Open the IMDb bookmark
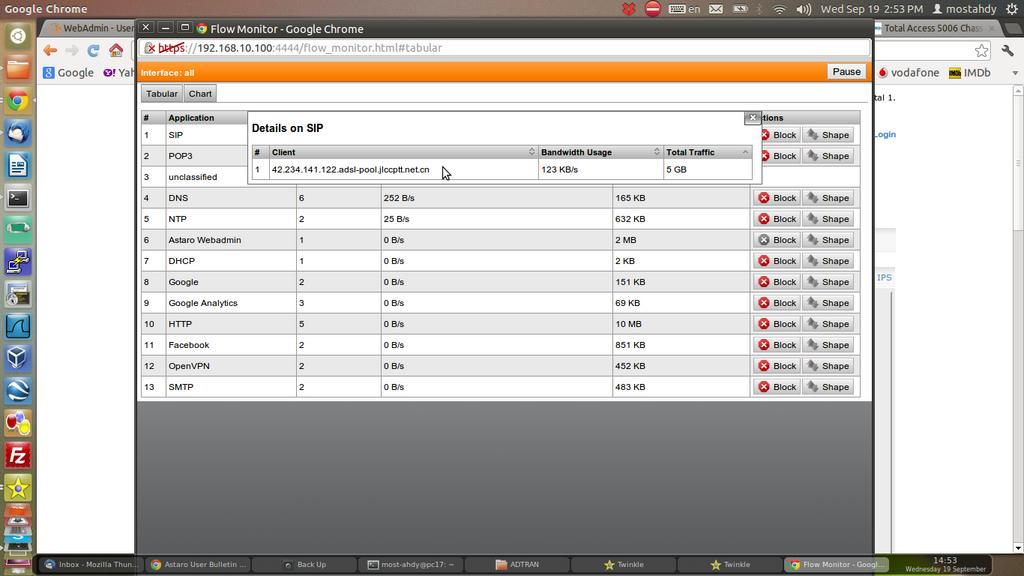 pos(970,72)
